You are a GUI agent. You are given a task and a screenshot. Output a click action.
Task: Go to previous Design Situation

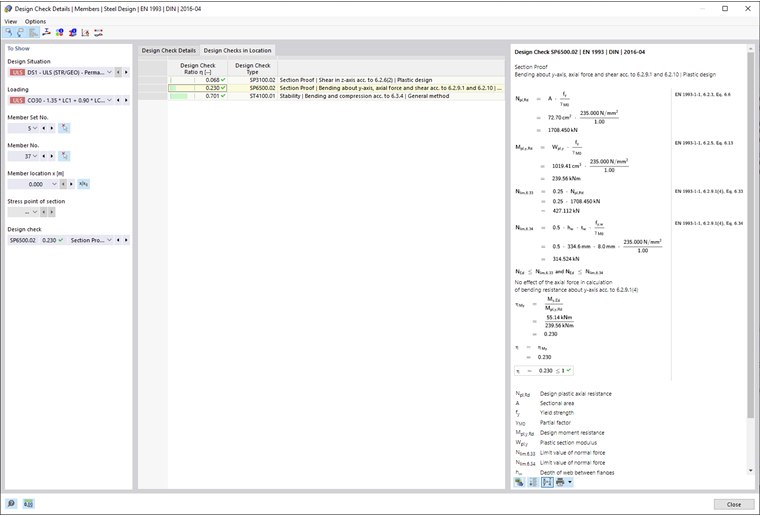tap(118, 72)
